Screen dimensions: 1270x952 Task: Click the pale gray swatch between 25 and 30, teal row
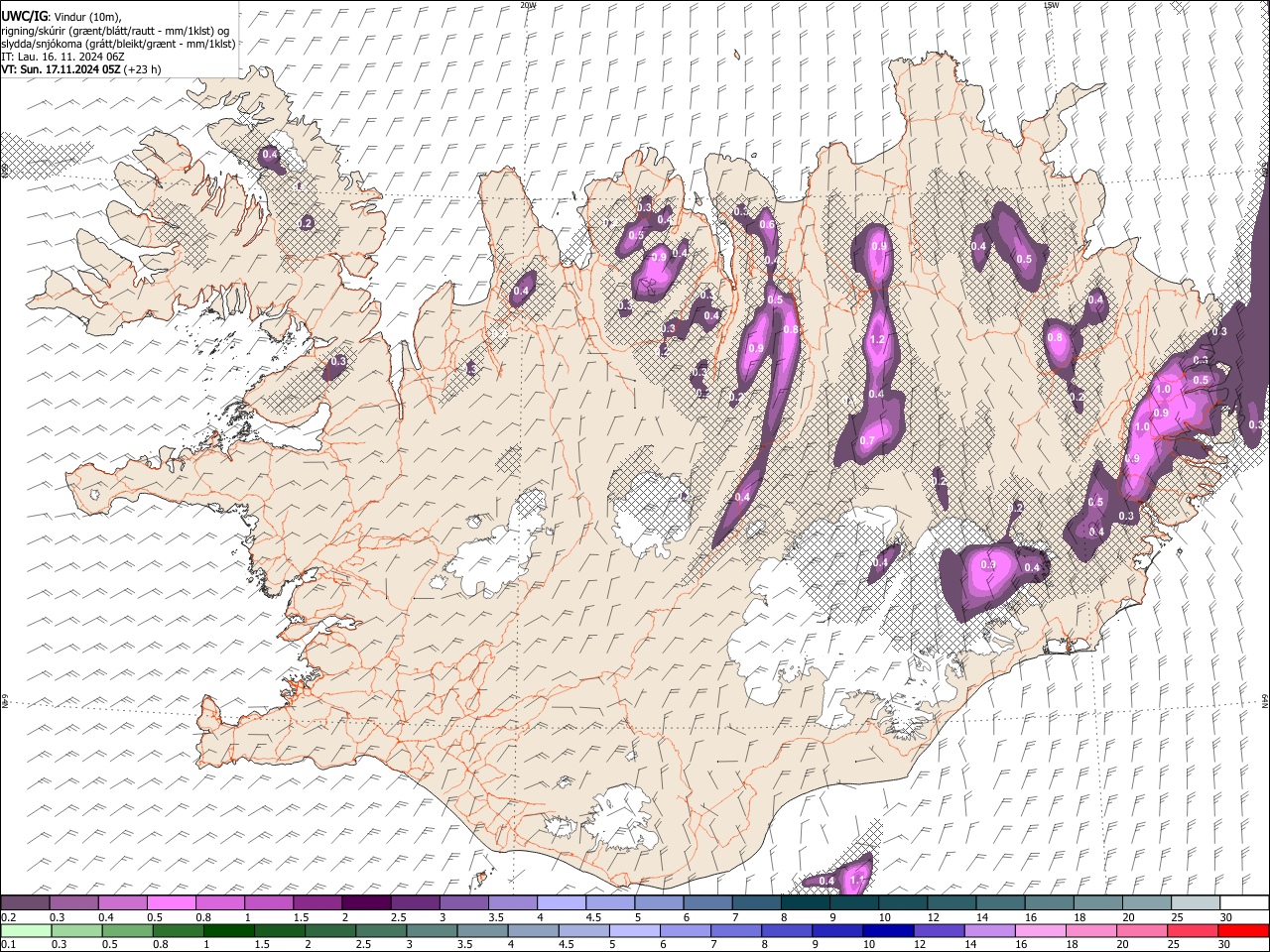[1196, 903]
